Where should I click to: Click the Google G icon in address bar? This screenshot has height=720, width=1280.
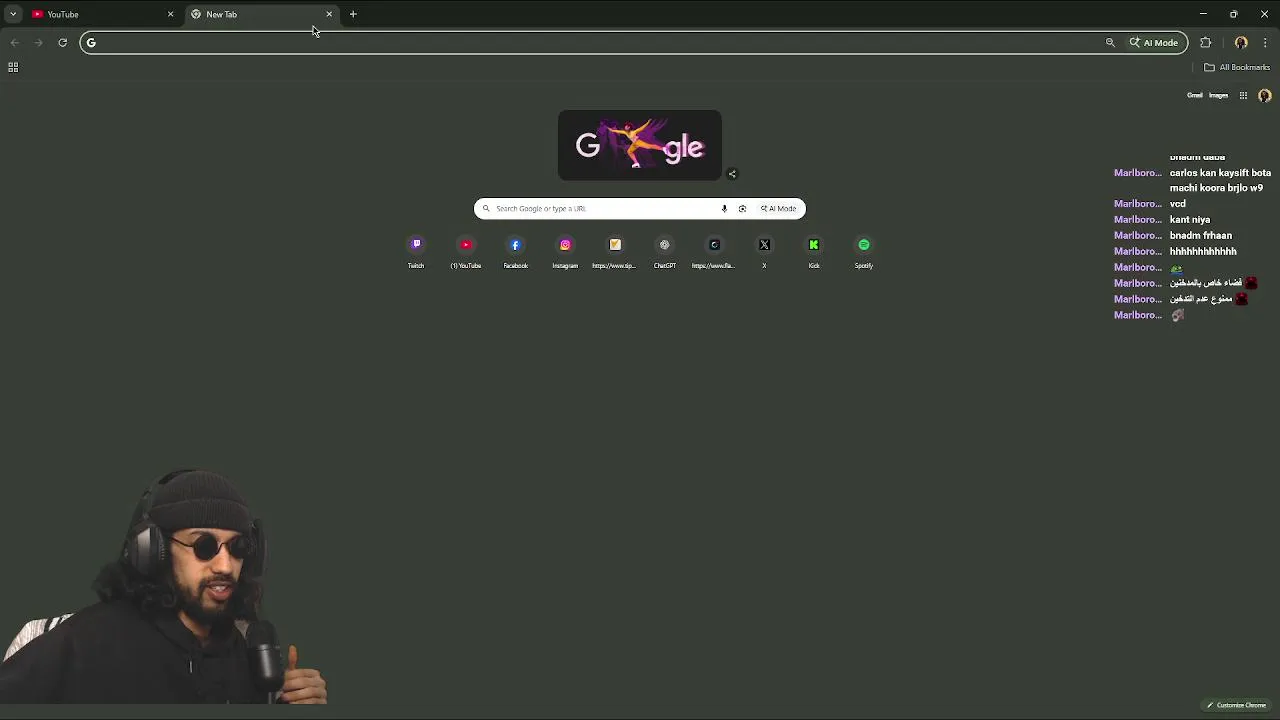(91, 43)
